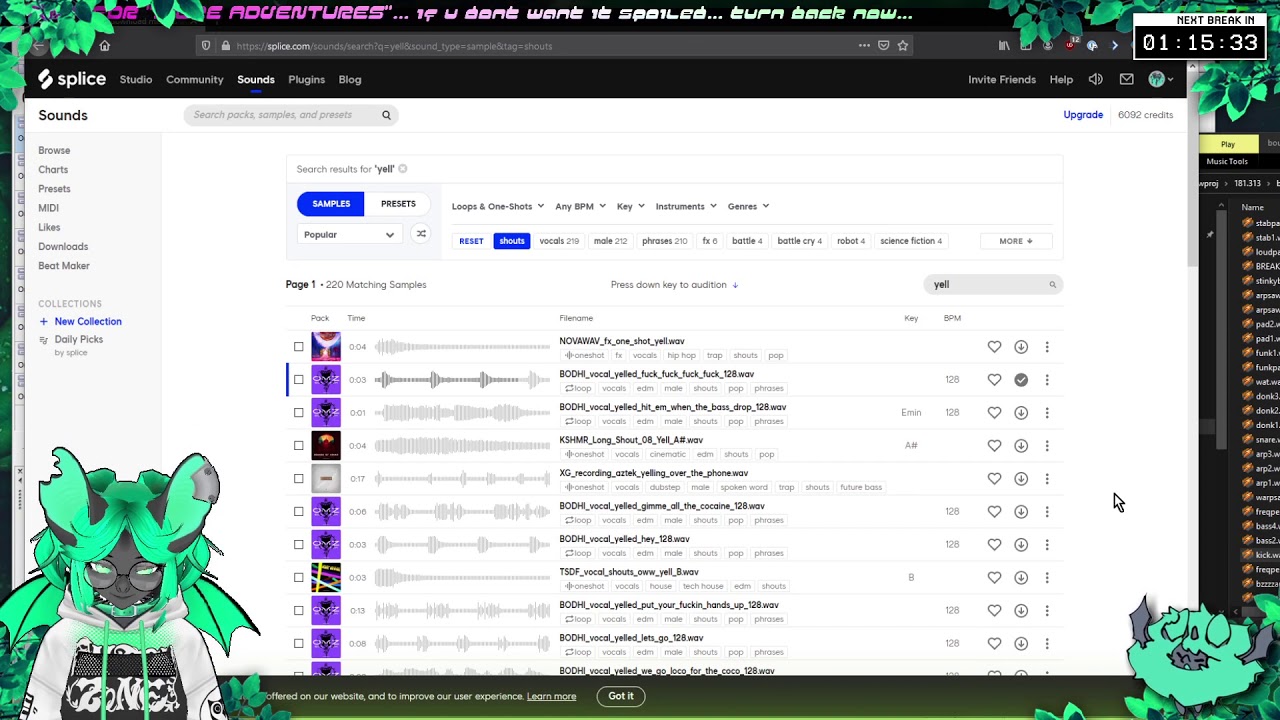Open more options for BODHI_vocal_yelled_put_your_fuckin_hands_up
This screenshot has width=1280, height=720.
1047,610
